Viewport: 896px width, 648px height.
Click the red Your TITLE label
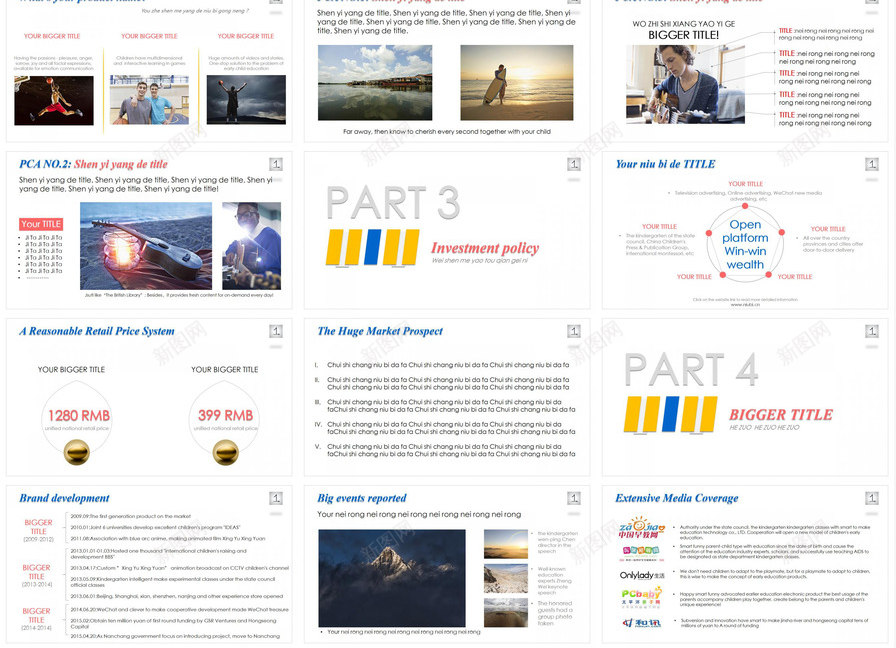[x=41, y=224]
